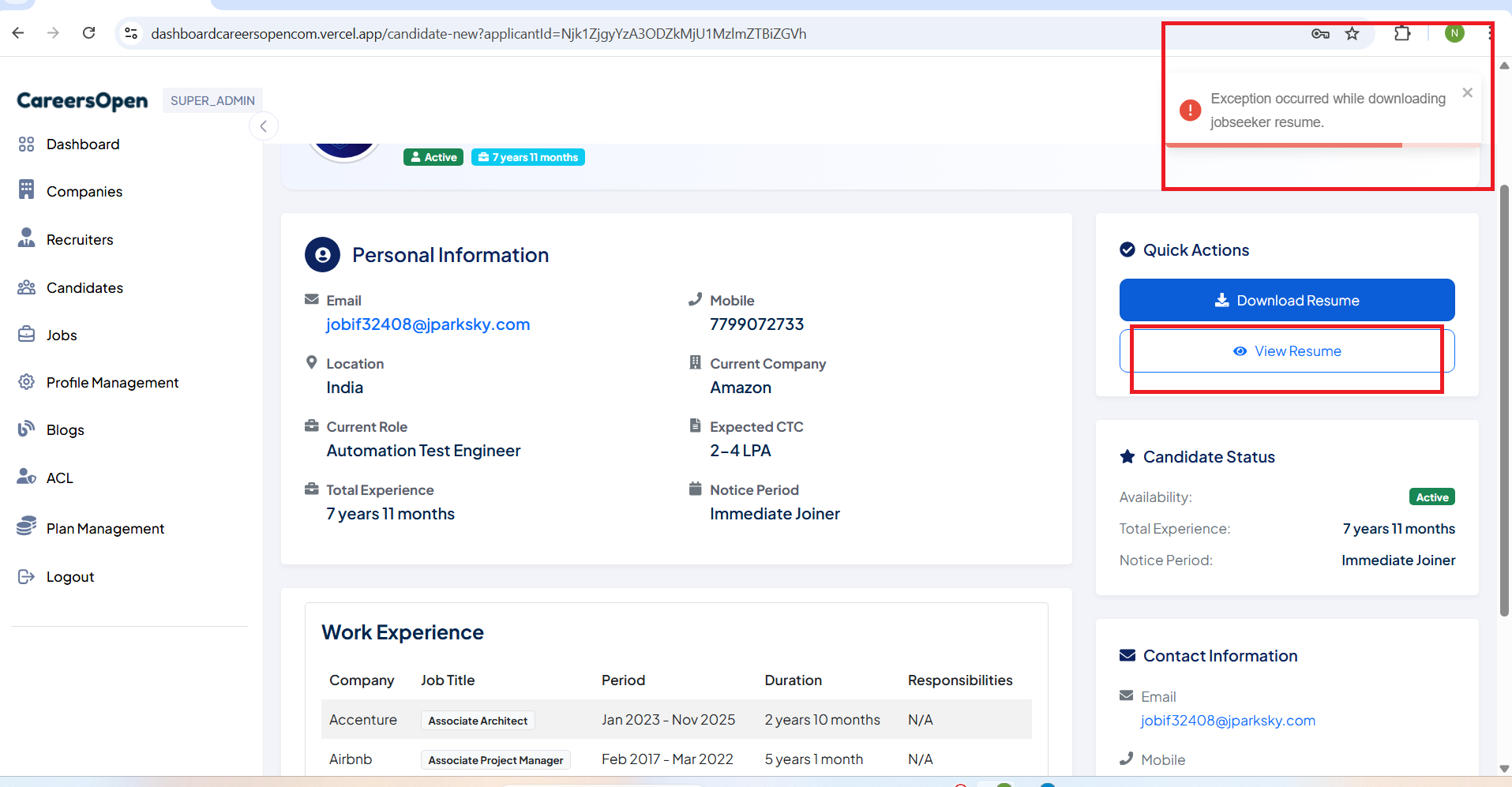The width and height of the screenshot is (1512, 787).
Task: Reload the page using browser refresh
Action: [x=89, y=33]
